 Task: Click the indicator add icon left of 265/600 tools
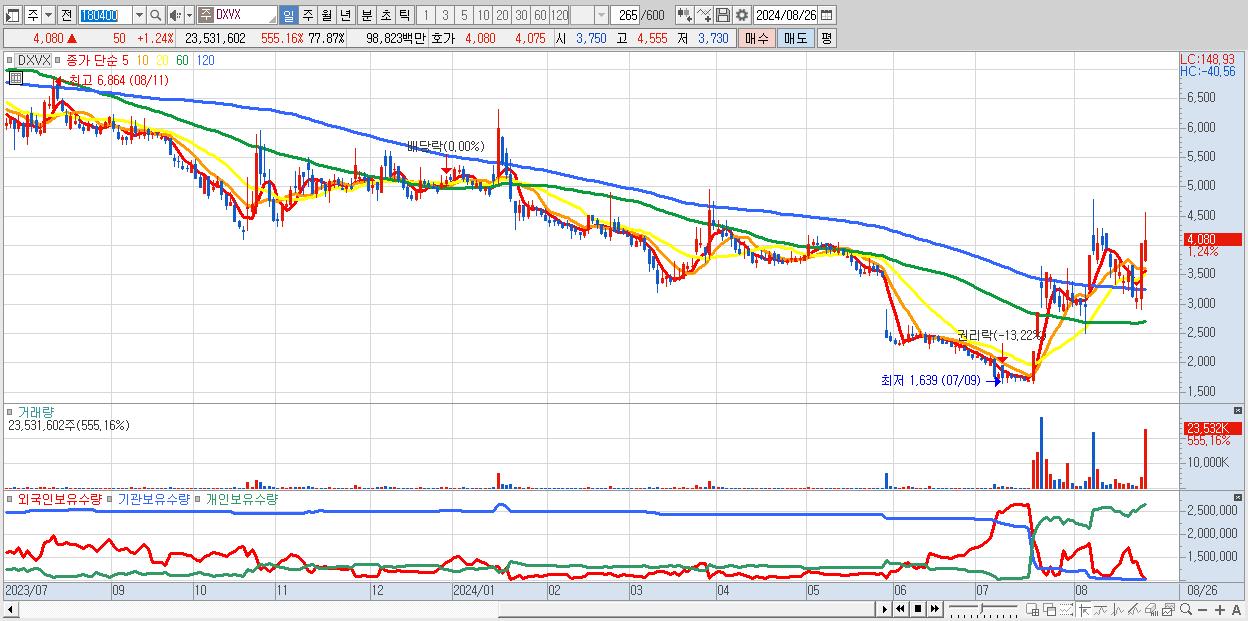[684, 15]
